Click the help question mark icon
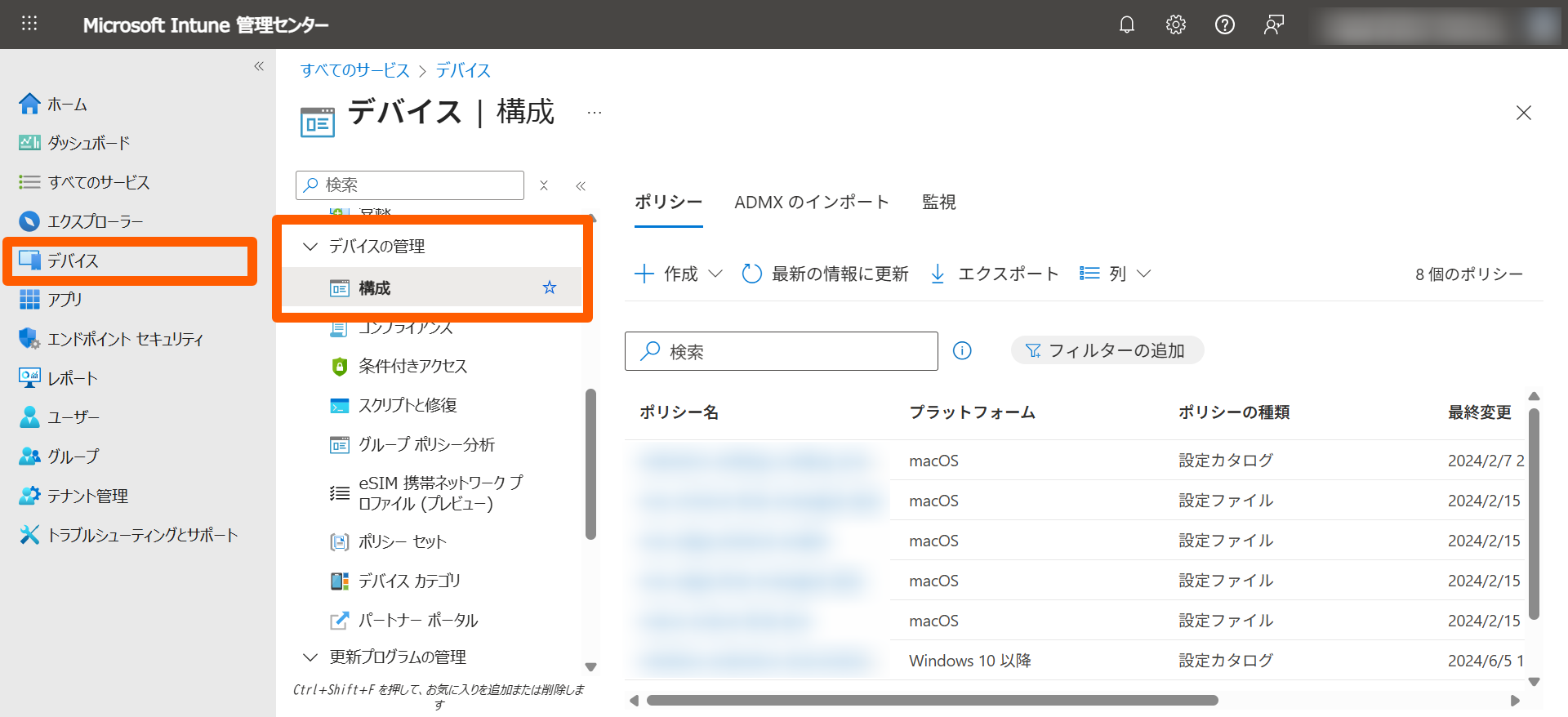The width and height of the screenshot is (1568, 717). 1224,24
